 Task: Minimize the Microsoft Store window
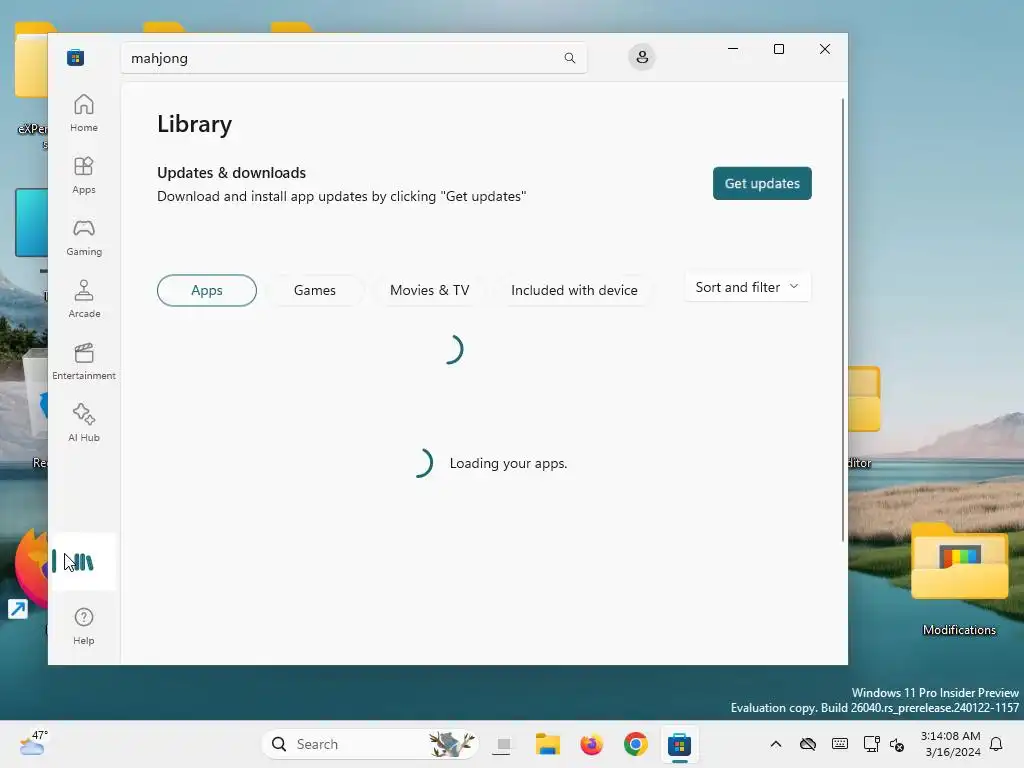click(733, 49)
